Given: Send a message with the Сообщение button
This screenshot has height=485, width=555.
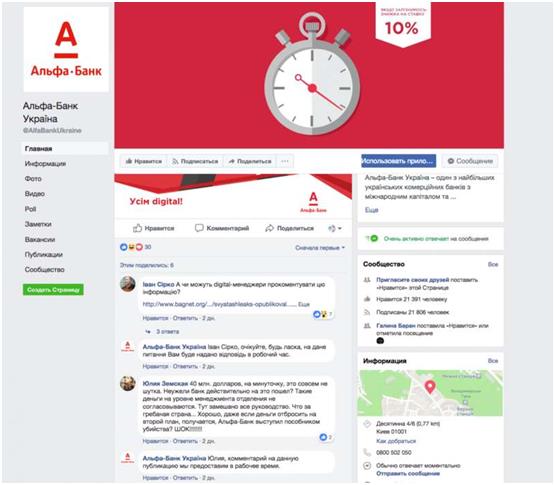Looking at the screenshot, I should [470, 161].
